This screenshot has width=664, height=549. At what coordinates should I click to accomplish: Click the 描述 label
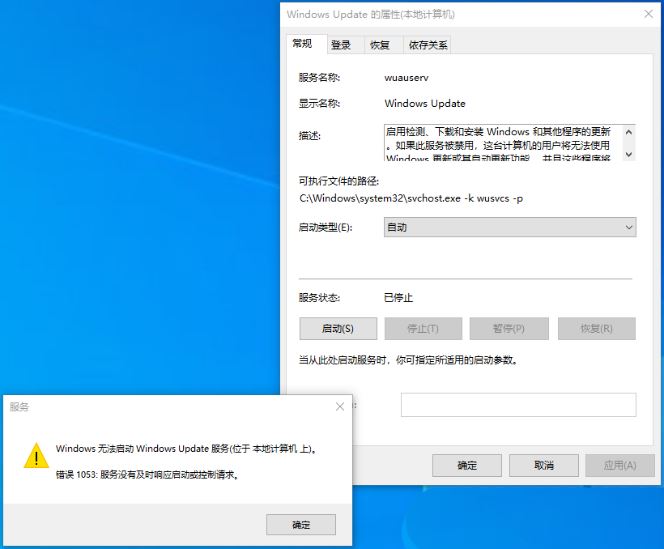pos(310,136)
